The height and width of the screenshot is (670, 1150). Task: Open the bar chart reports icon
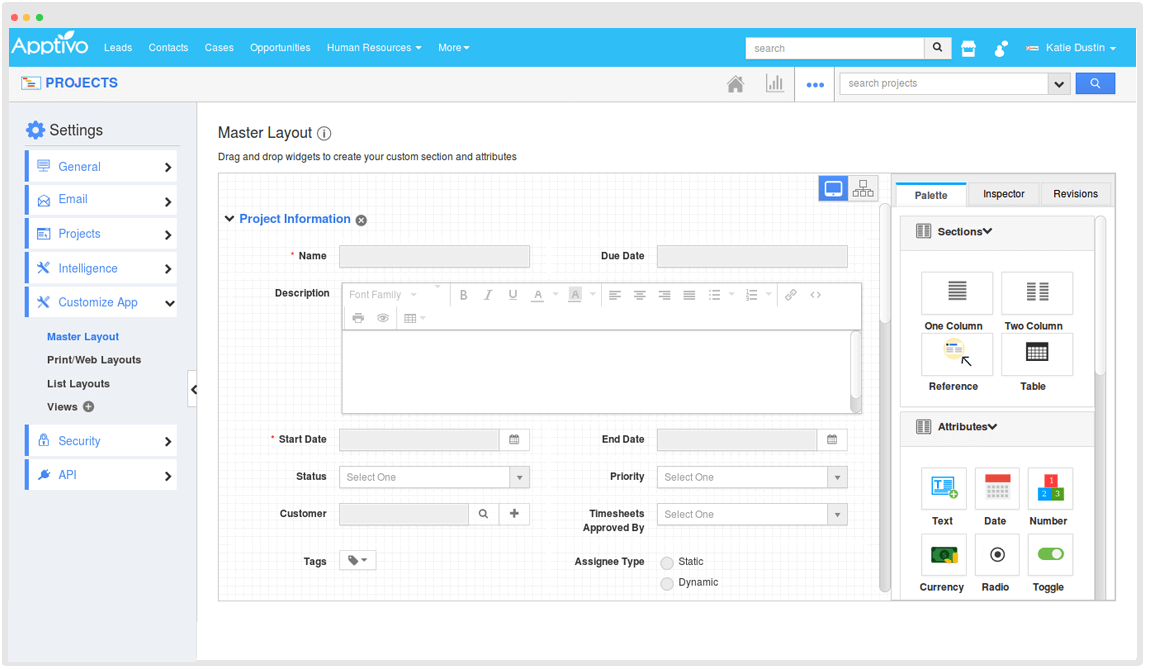774,84
